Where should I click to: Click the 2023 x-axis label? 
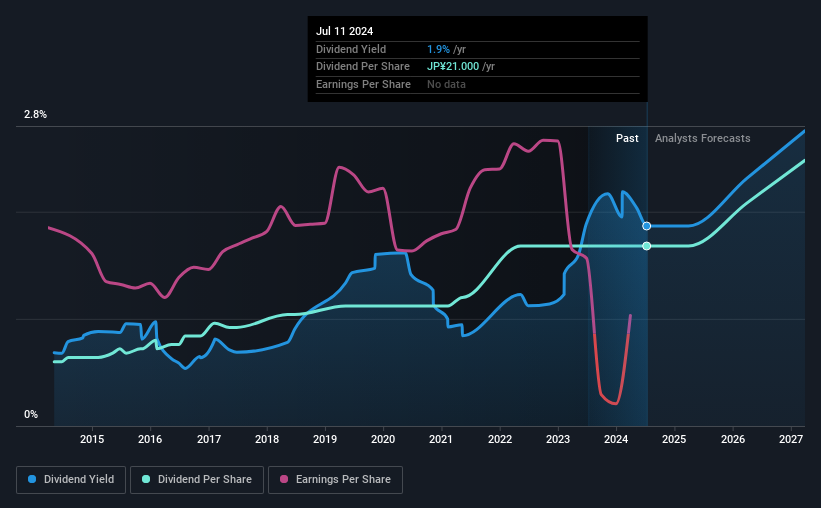(558, 439)
